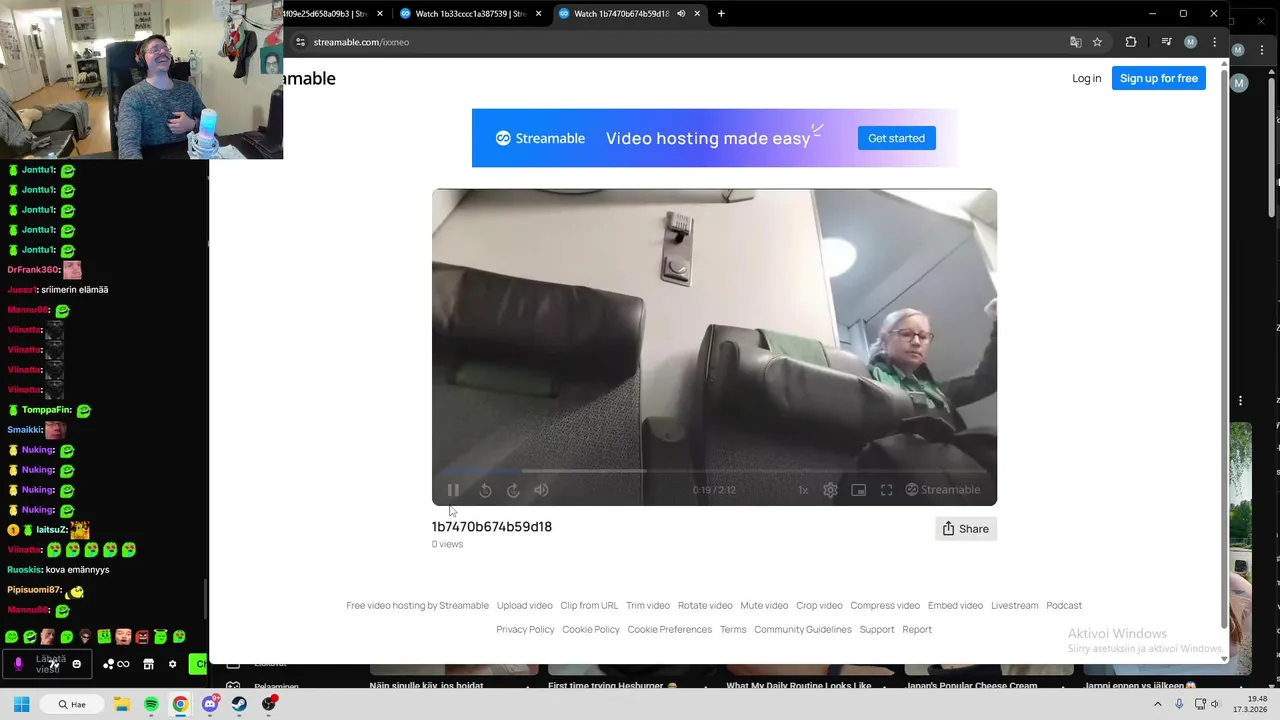
Task: Open the media control icon in Chrome toolbar
Action: point(1166,42)
